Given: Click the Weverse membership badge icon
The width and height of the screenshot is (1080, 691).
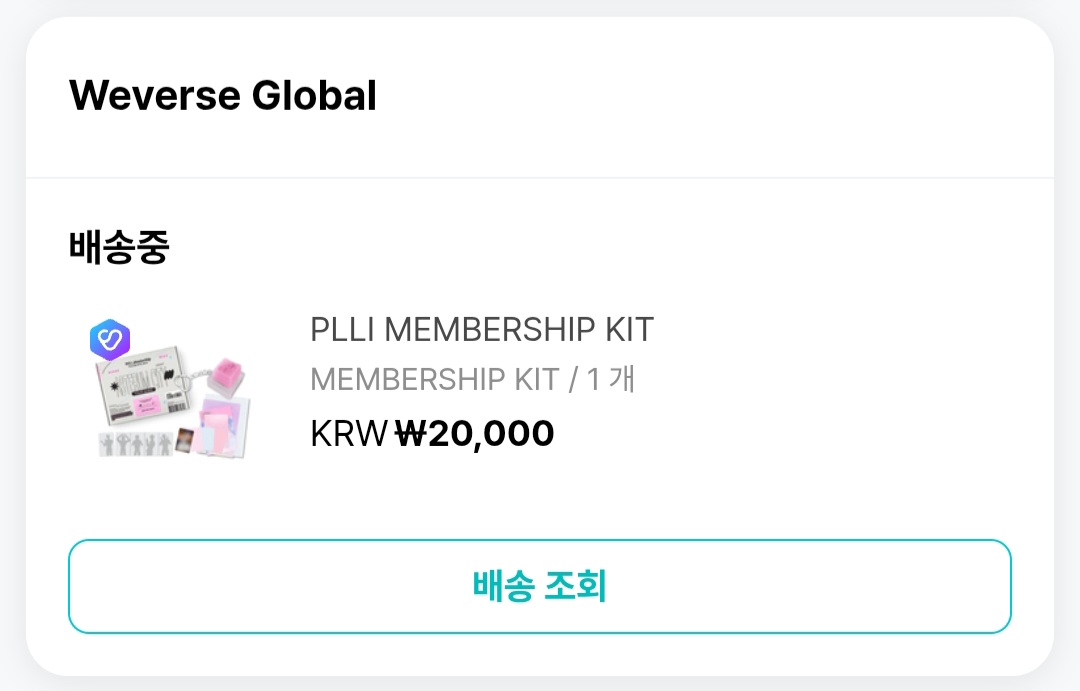Looking at the screenshot, I should pyautogui.click(x=110, y=341).
